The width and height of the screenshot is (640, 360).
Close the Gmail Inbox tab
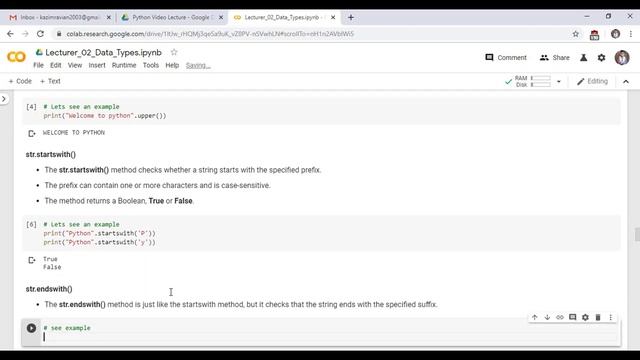click(109, 18)
